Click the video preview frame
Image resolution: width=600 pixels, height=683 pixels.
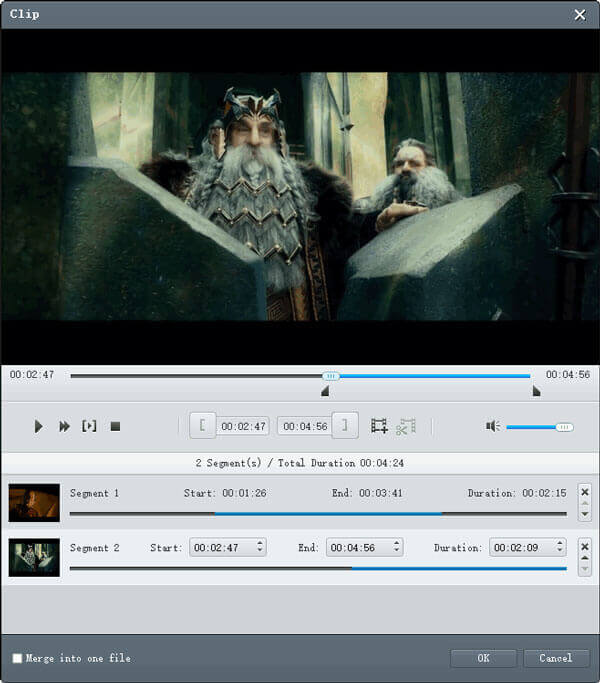(x=300, y=196)
